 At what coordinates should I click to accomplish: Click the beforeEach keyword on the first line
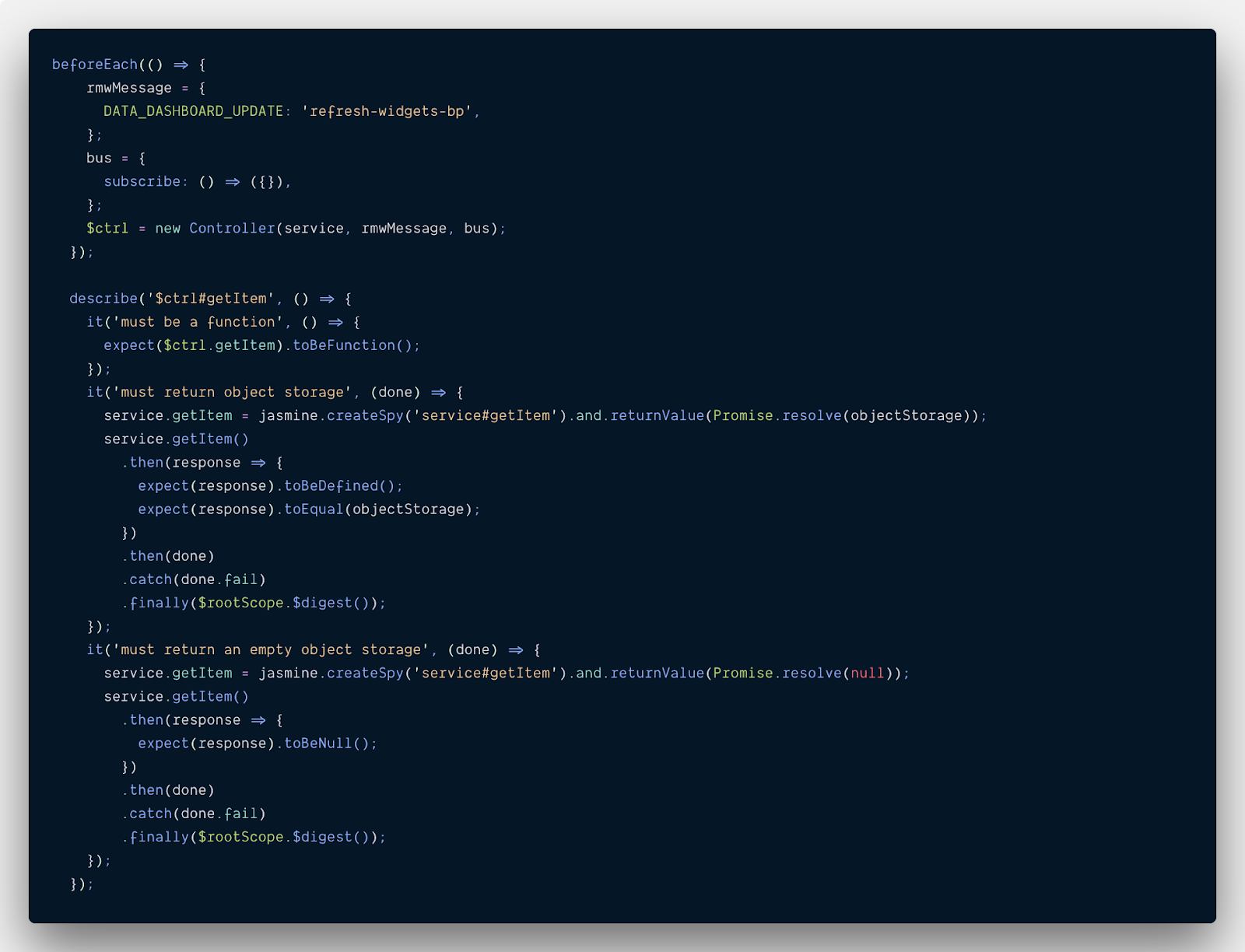(94, 65)
